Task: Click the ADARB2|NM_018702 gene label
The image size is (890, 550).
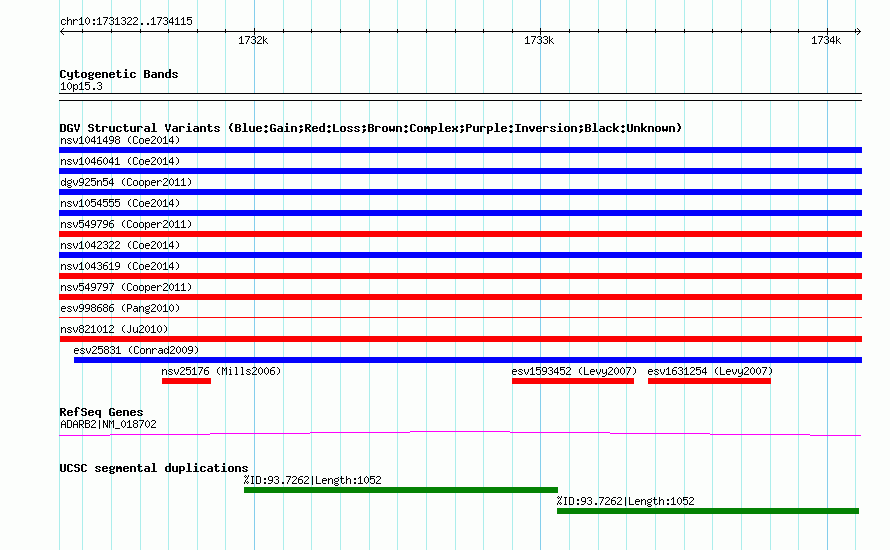Action: point(108,424)
